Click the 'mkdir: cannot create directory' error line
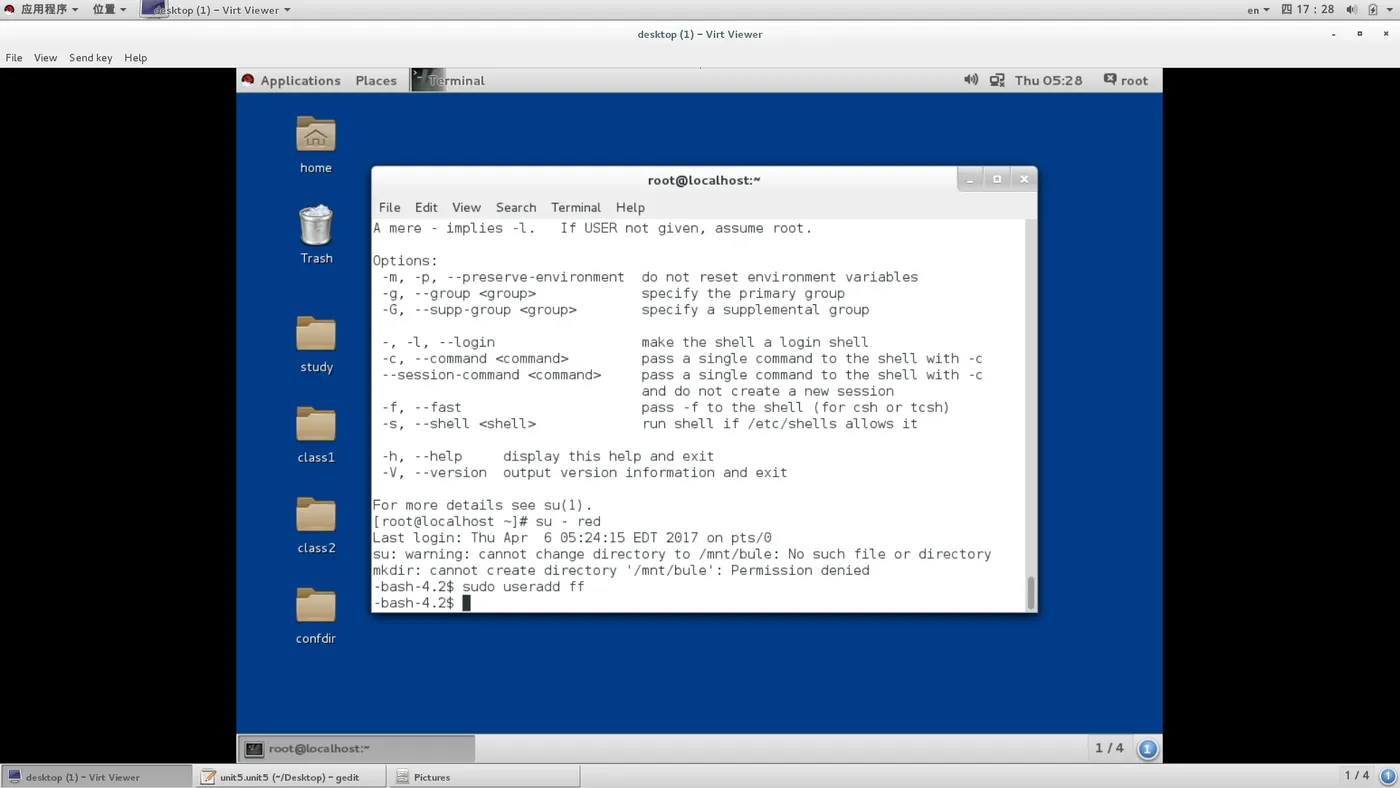Screen dimensions: 1400x788 tap(621, 570)
